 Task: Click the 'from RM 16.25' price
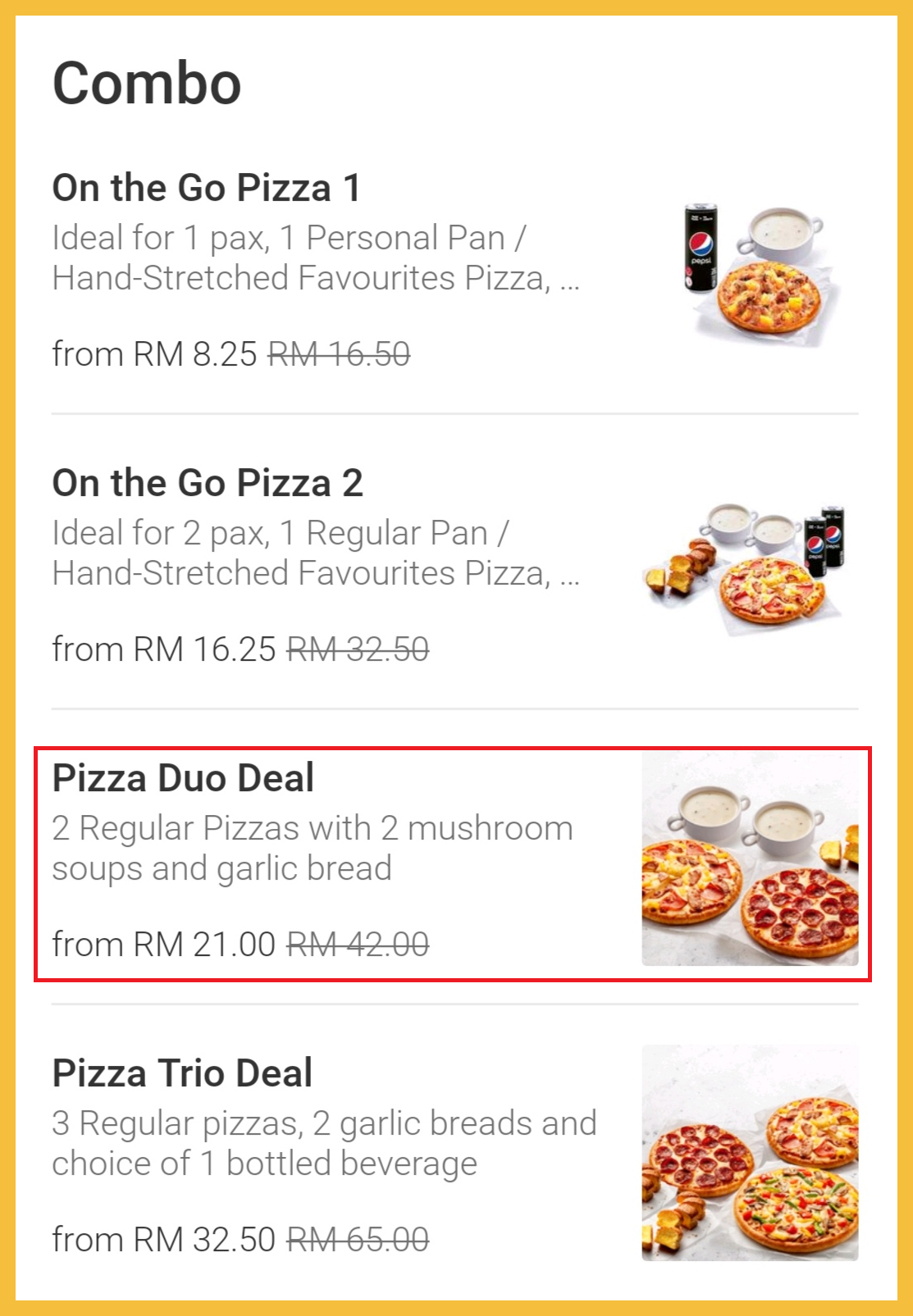[163, 649]
